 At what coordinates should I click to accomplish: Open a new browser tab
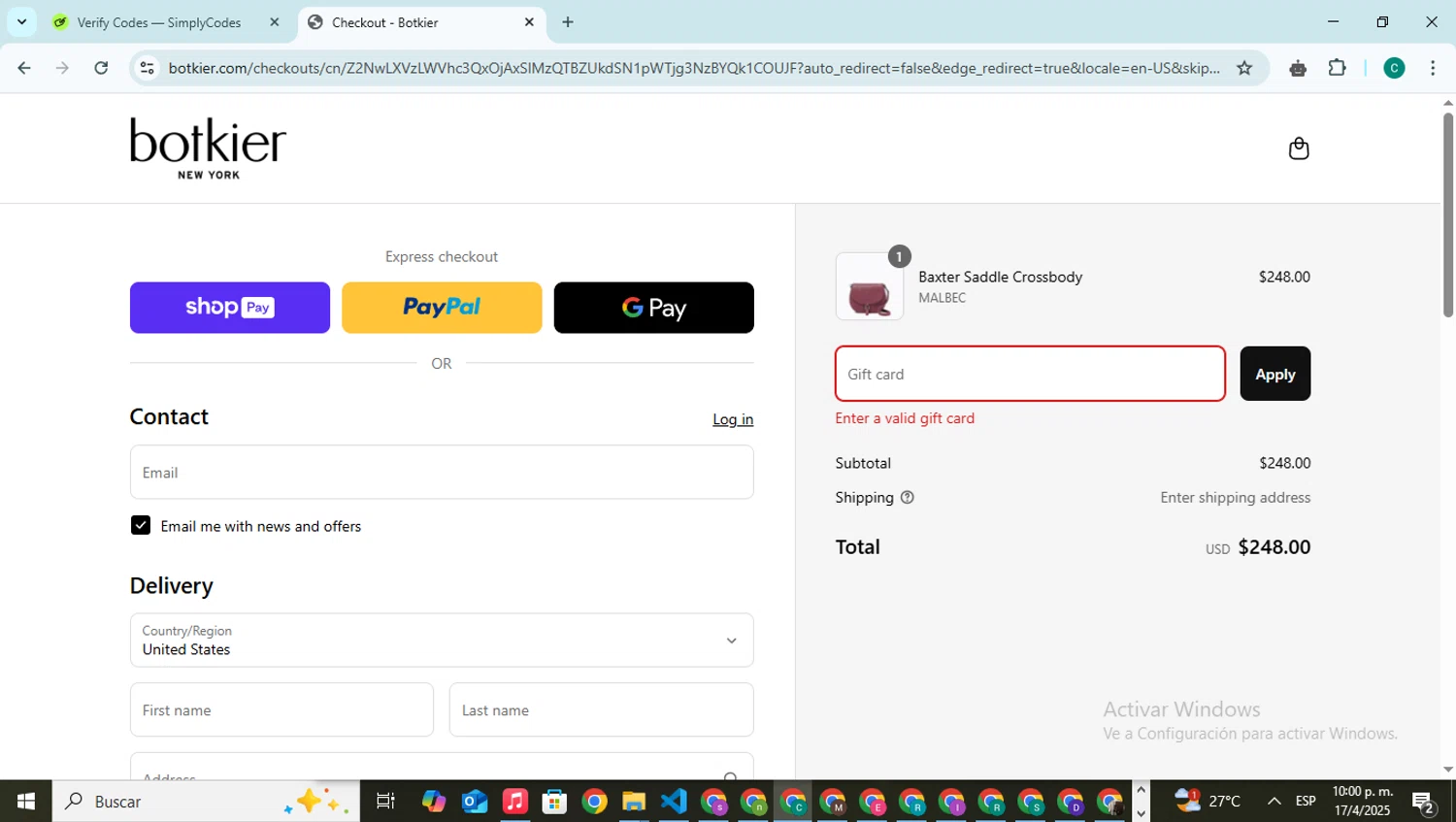[x=568, y=21]
